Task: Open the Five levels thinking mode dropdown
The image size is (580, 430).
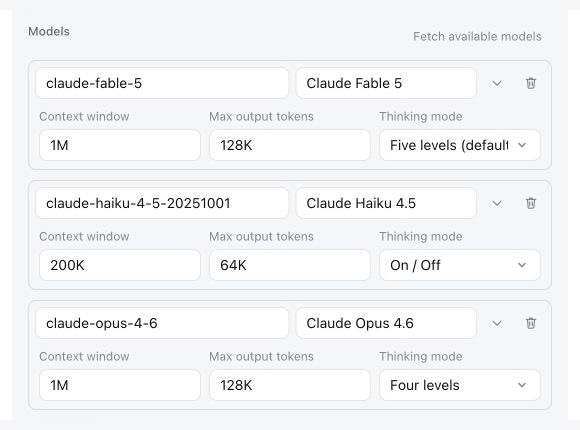Action: (x=460, y=145)
